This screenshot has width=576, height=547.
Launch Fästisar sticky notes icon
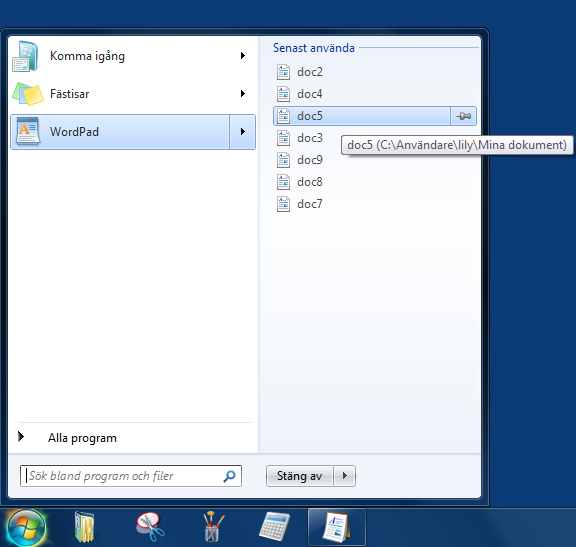pos(28,94)
